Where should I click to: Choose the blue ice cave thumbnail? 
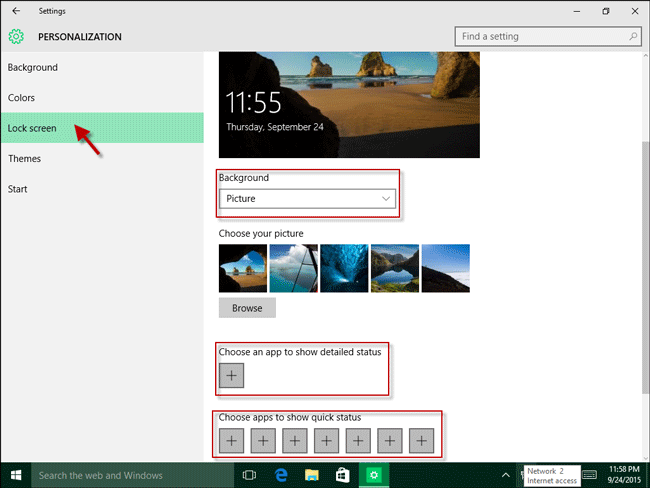pyautogui.click(x=344, y=268)
